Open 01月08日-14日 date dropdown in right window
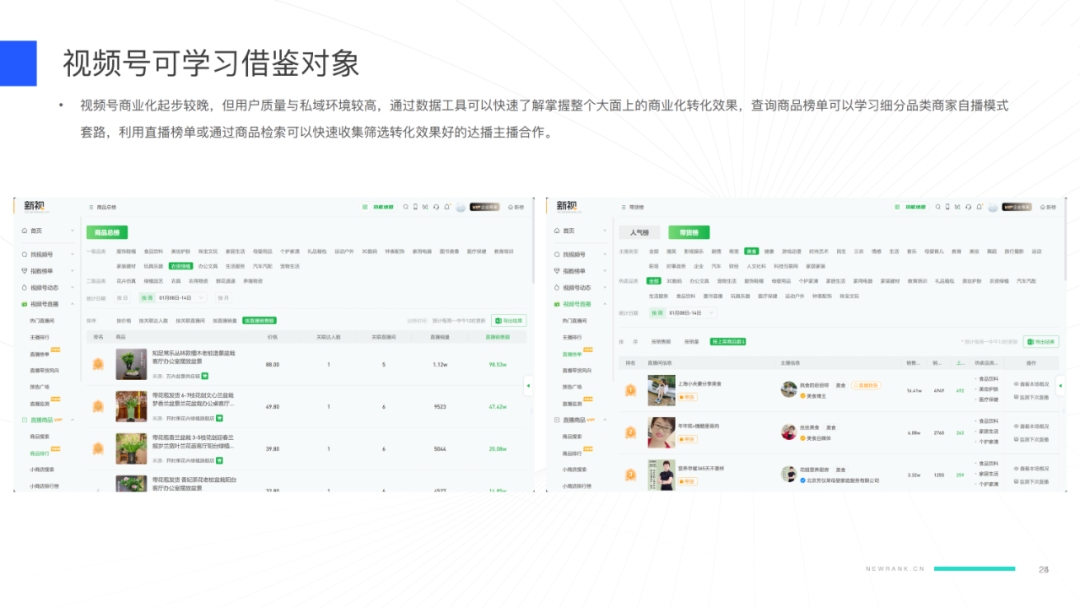1080x608 pixels. [x=692, y=313]
